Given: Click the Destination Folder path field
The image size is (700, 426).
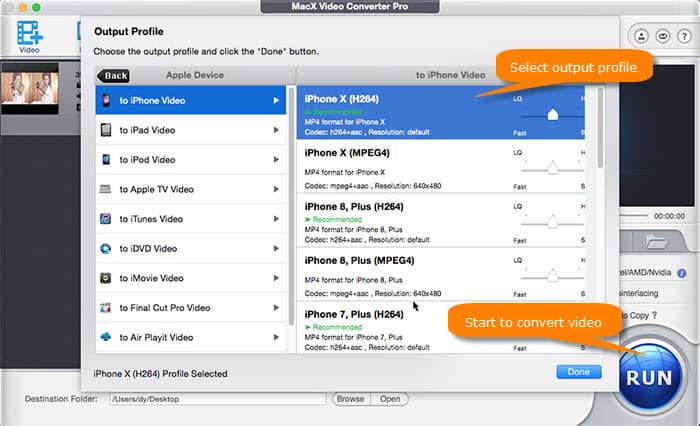Looking at the screenshot, I should pyautogui.click(x=218, y=399).
